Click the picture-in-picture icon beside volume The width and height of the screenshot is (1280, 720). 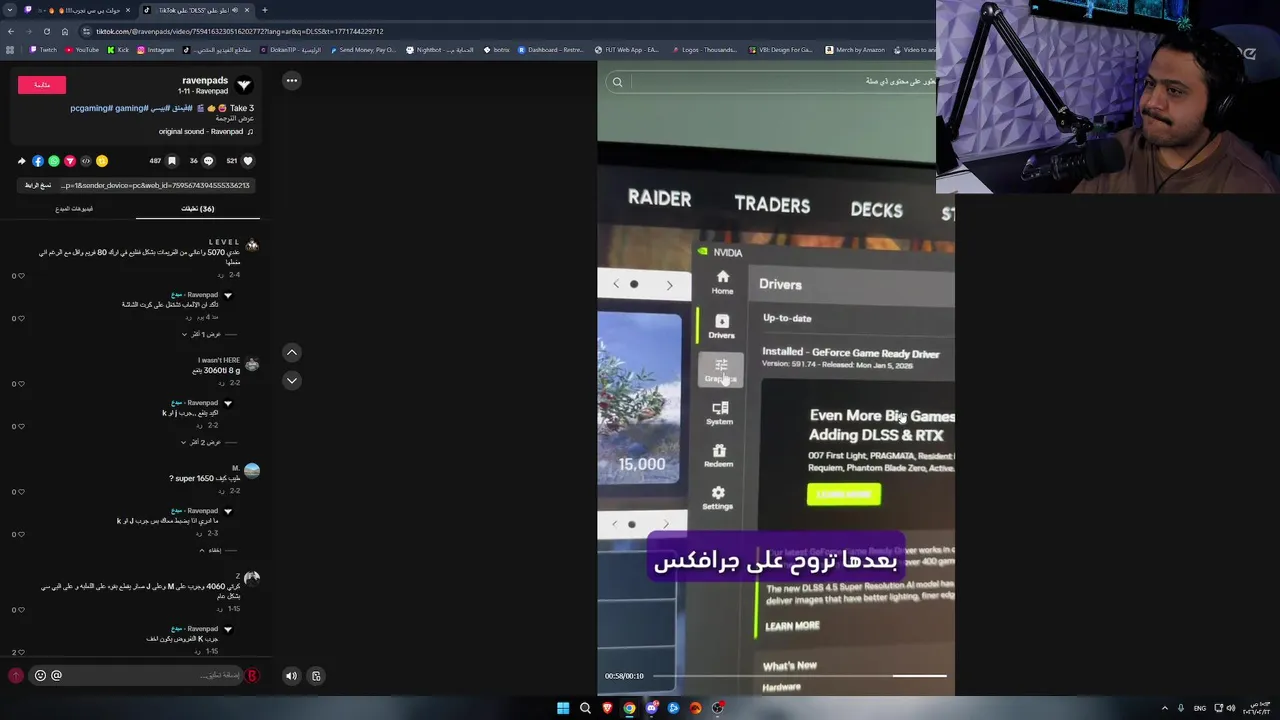[316, 676]
